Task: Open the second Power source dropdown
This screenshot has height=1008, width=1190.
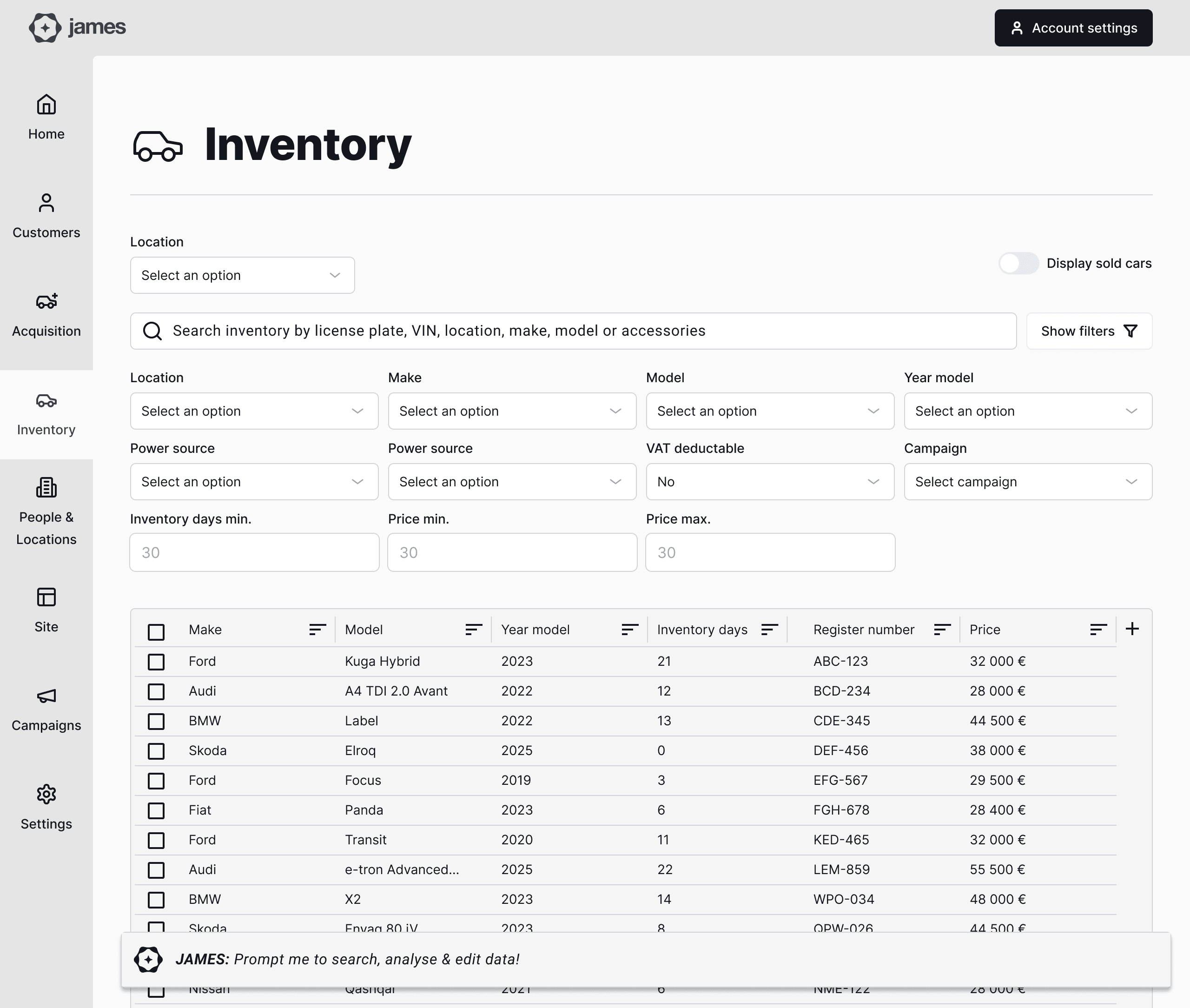Action: pyautogui.click(x=512, y=482)
